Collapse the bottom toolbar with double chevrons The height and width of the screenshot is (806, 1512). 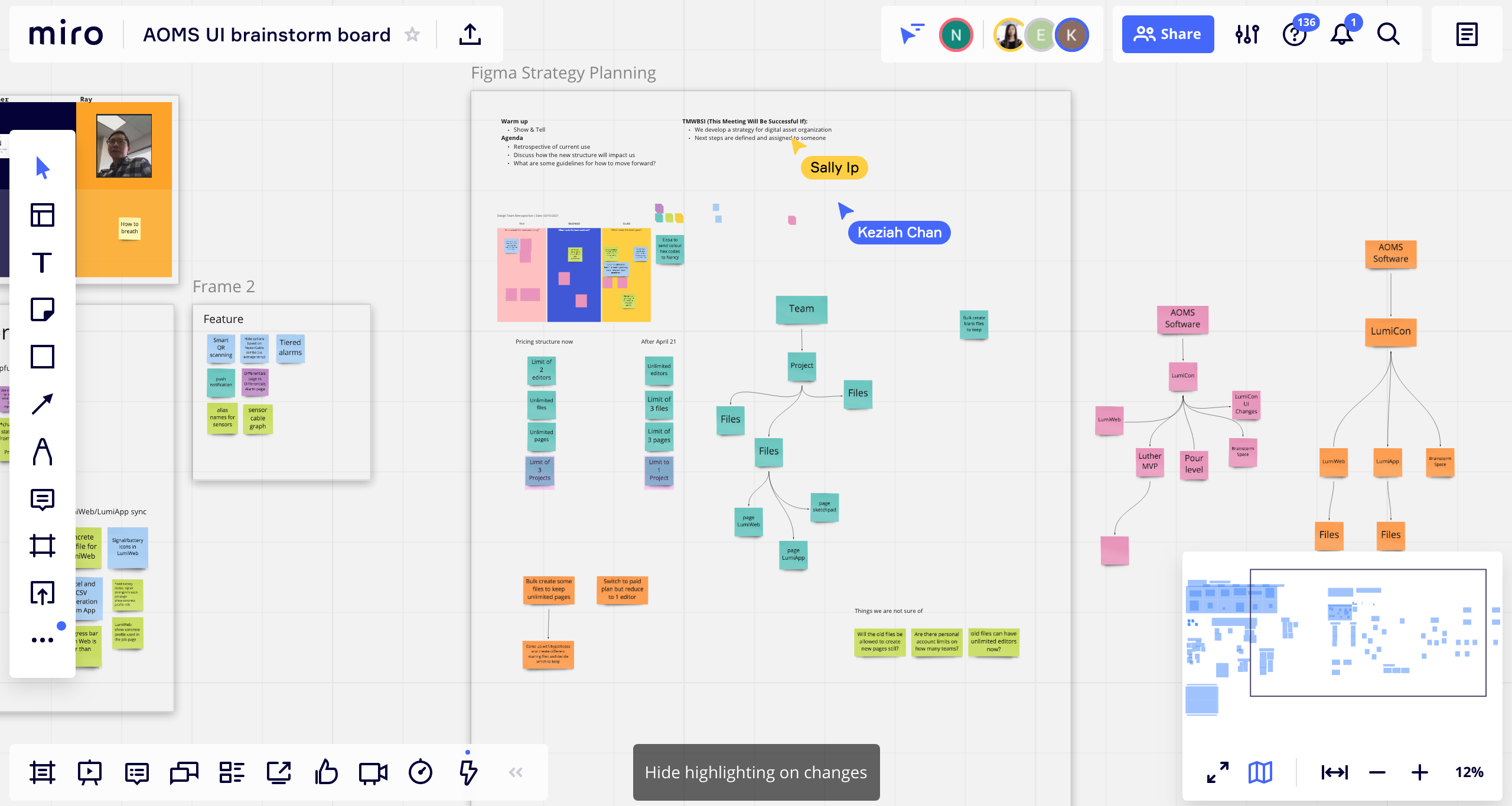tap(516, 772)
